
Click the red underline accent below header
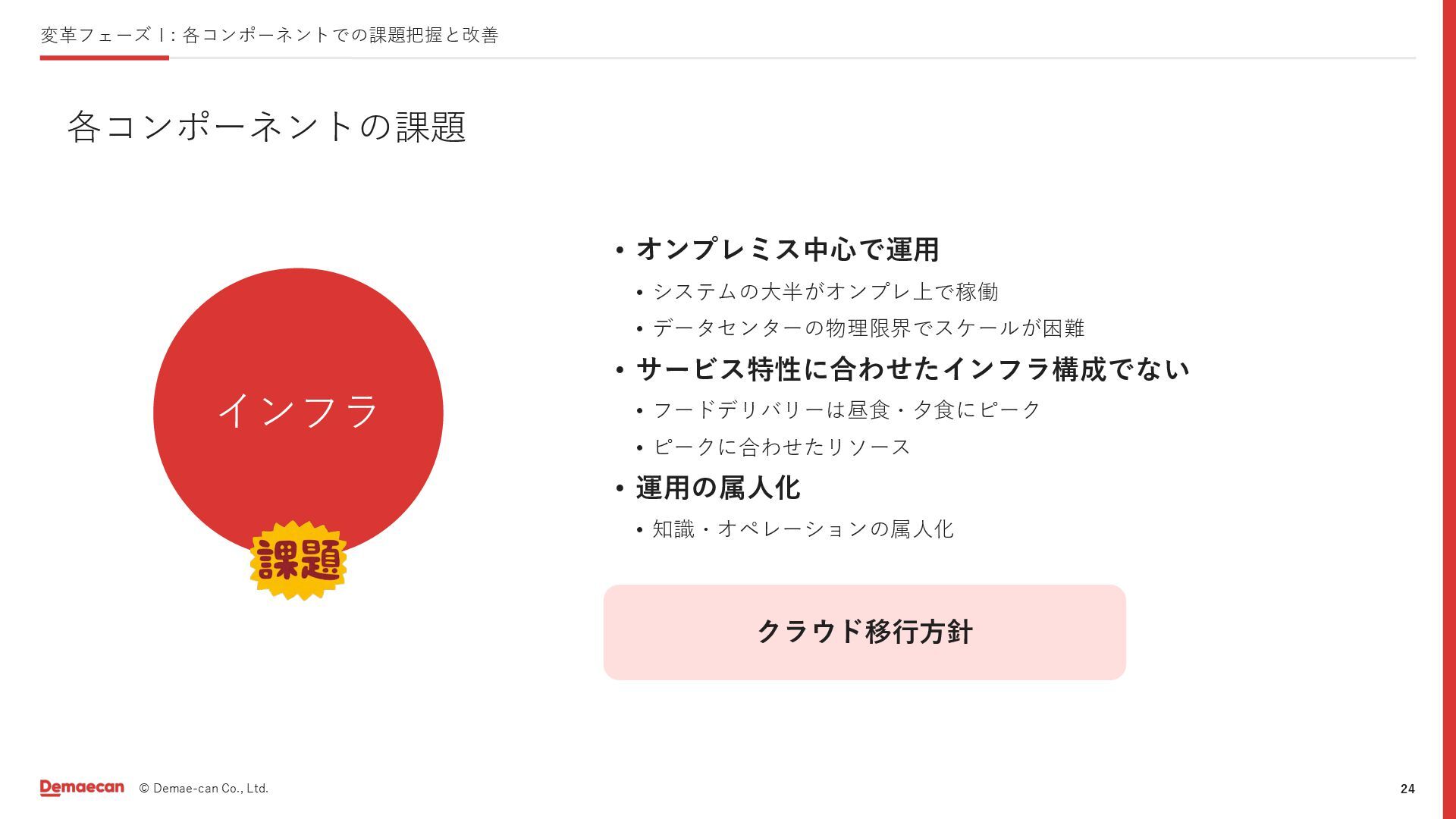tap(104, 58)
